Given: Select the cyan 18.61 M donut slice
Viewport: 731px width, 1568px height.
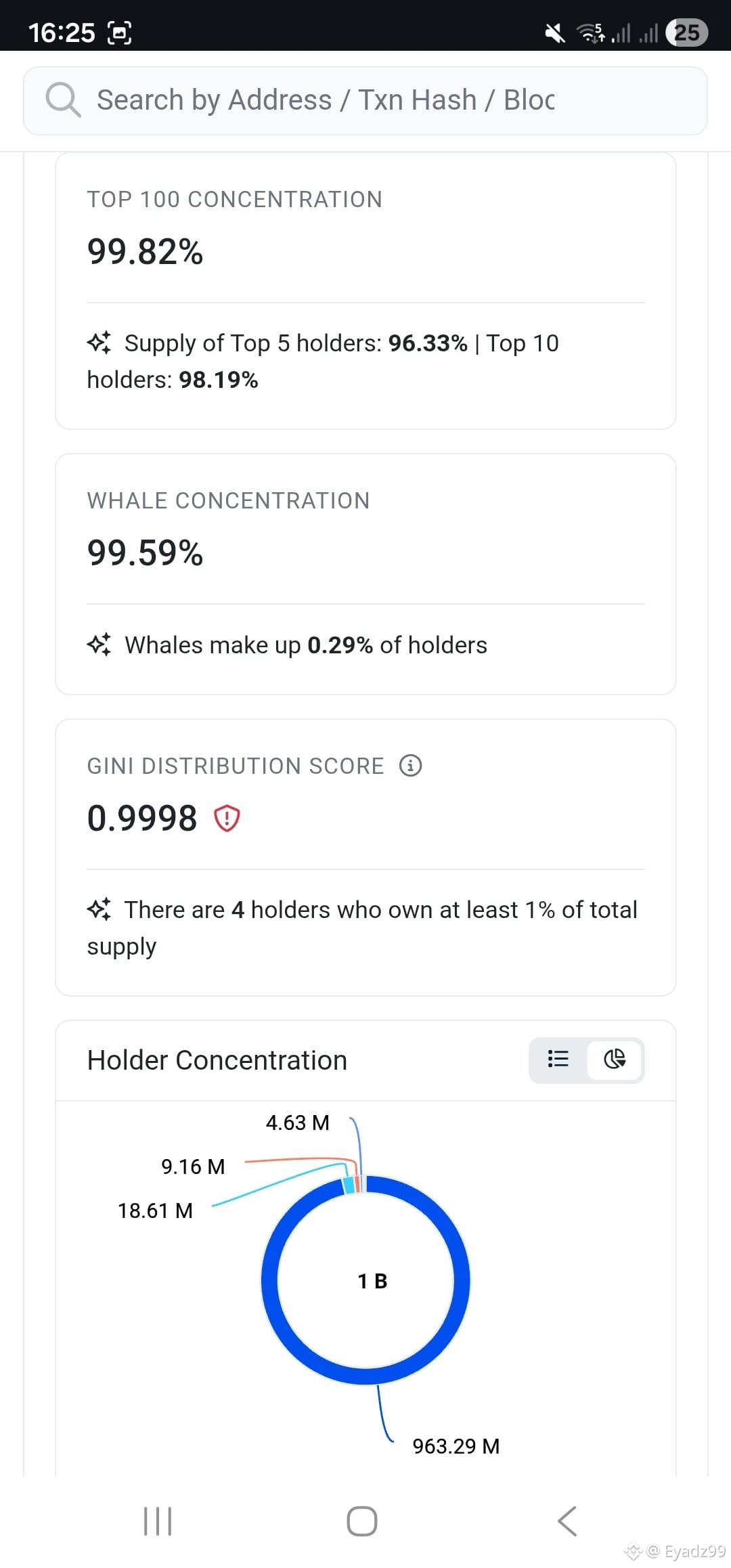Looking at the screenshot, I should [x=348, y=1185].
